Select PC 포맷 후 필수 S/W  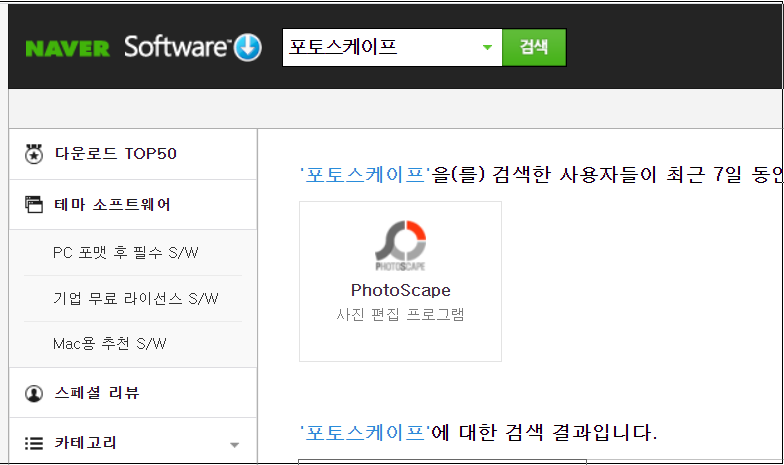coord(126,252)
